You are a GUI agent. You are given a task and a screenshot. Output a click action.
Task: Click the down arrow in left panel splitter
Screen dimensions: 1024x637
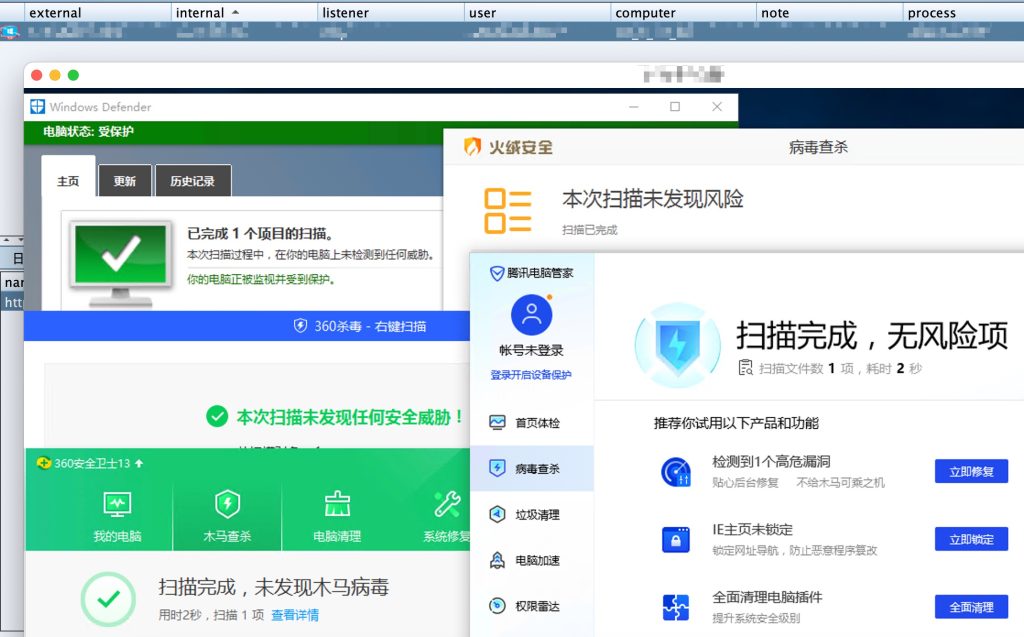[x=20, y=240]
